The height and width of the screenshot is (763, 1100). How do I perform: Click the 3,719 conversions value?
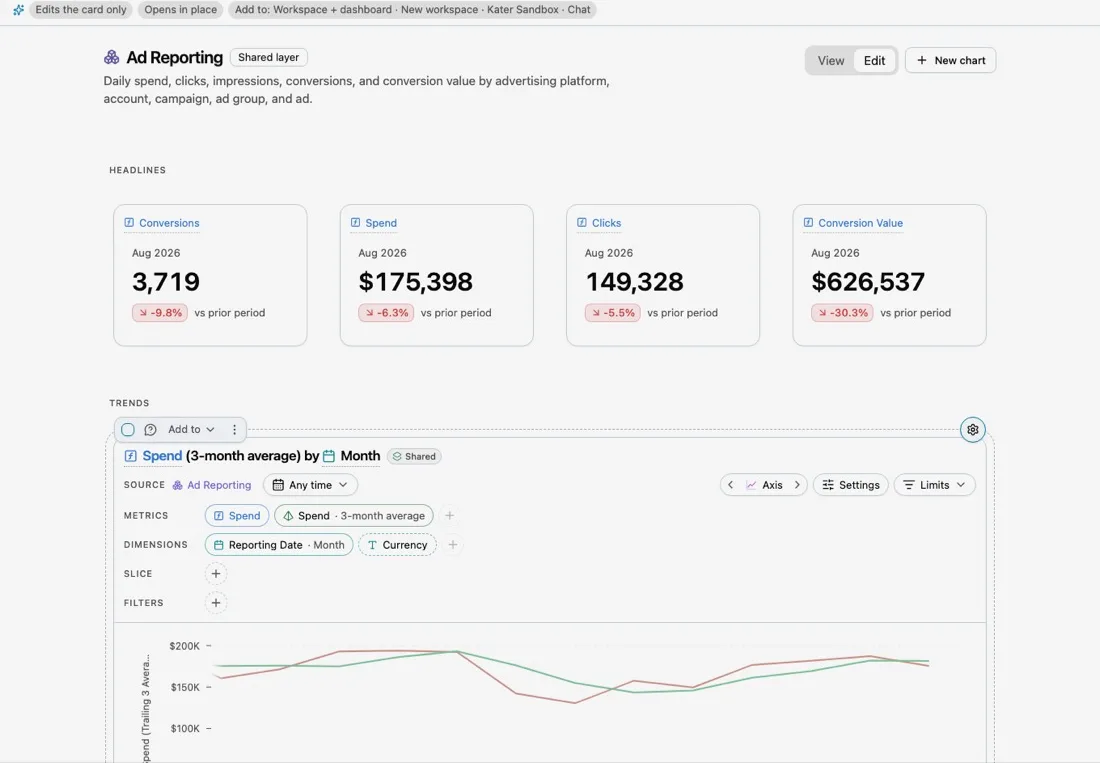[x=166, y=282]
